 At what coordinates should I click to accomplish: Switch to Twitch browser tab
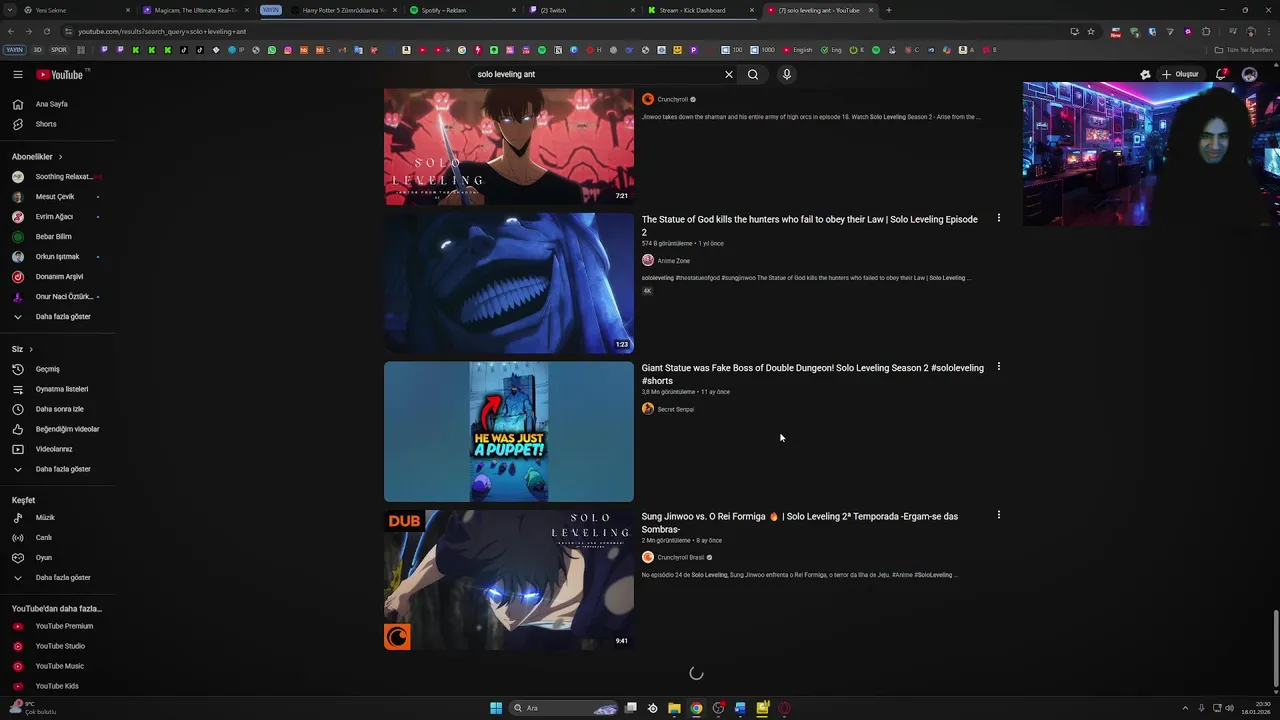580,10
